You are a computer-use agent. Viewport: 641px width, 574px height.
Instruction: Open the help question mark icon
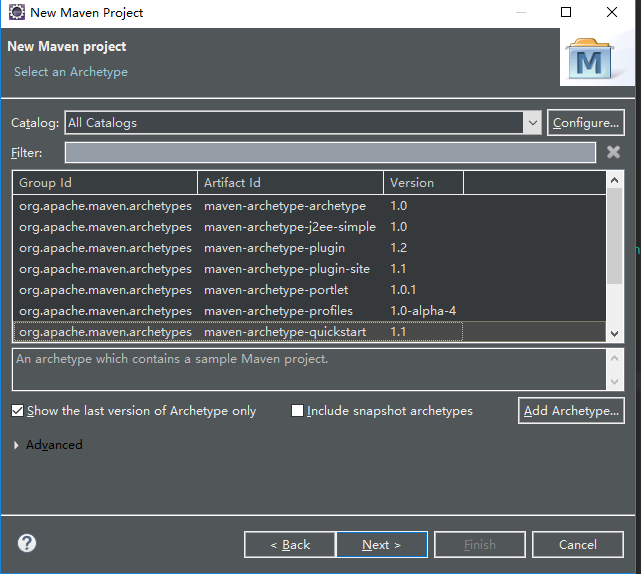click(x=27, y=543)
